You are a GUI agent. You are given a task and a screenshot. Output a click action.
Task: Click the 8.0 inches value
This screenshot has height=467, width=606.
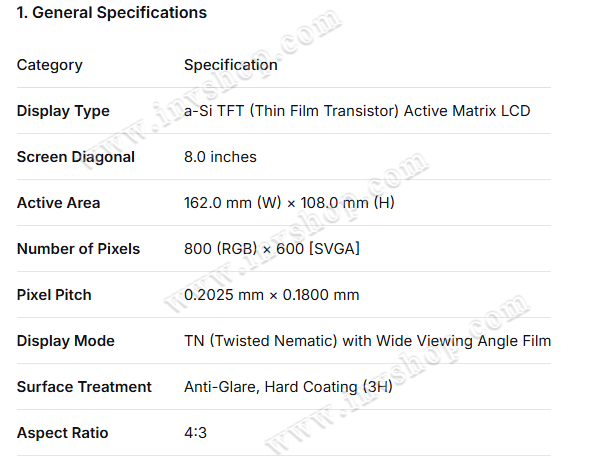click(220, 157)
